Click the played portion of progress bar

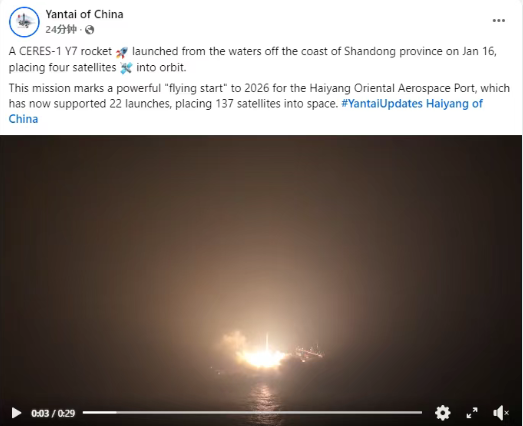99,413
